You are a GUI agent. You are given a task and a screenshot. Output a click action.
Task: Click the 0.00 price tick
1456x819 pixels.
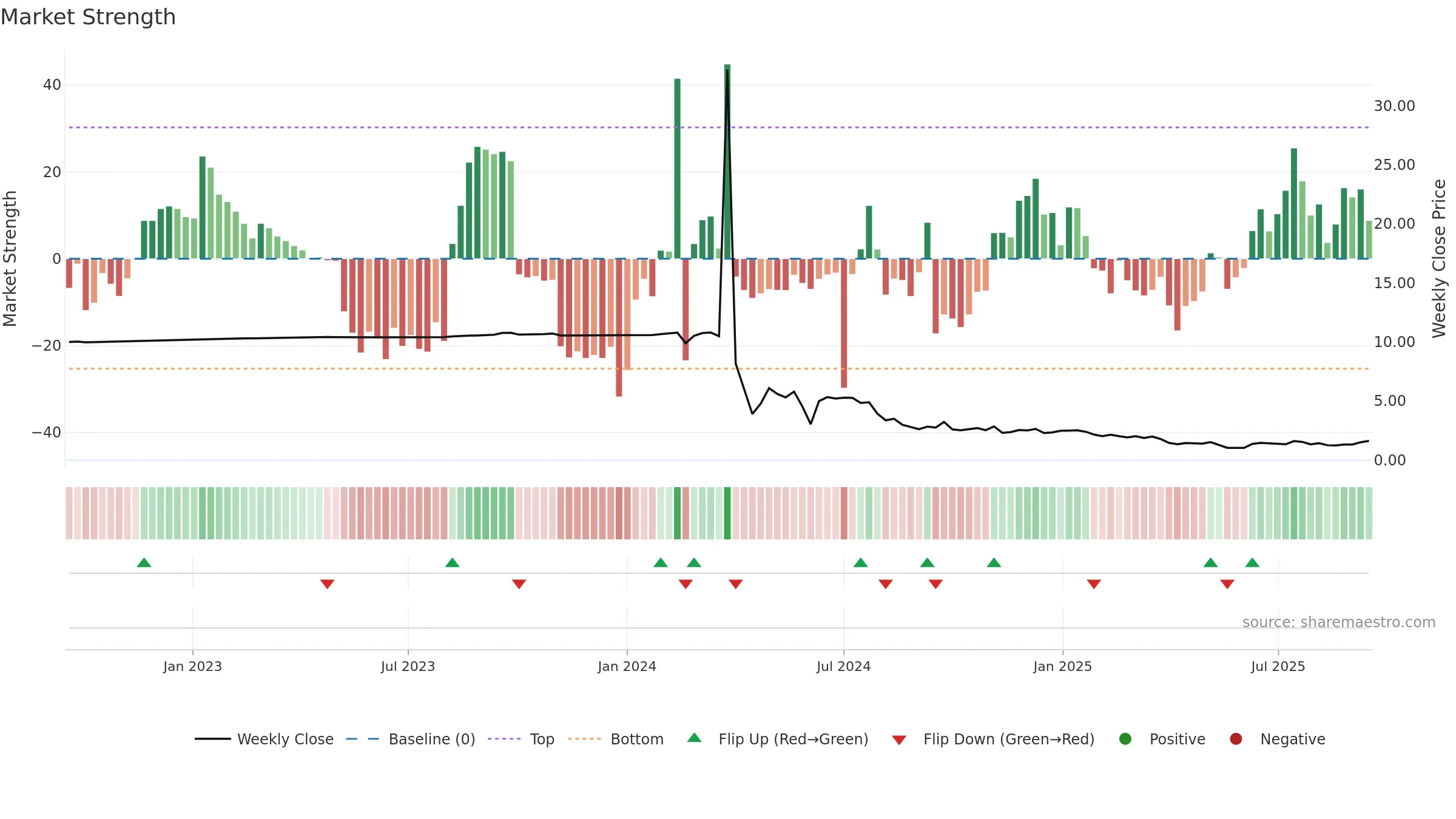point(1389,460)
